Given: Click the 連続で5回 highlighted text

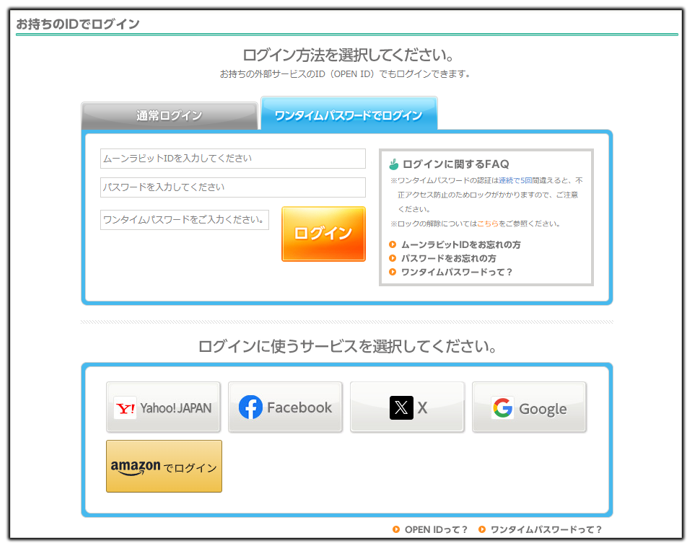Looking at the screenshot, I should (515, 180).
